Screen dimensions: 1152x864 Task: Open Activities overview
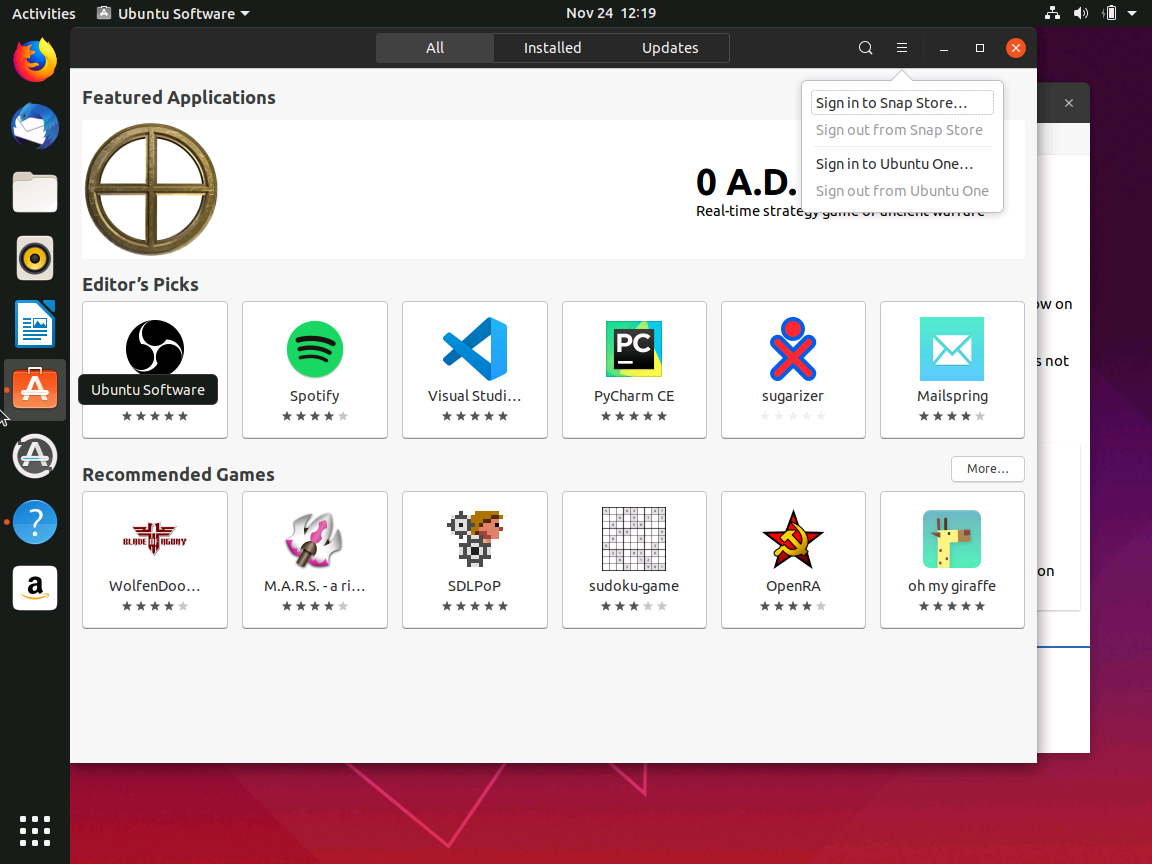tap(43, 13)
